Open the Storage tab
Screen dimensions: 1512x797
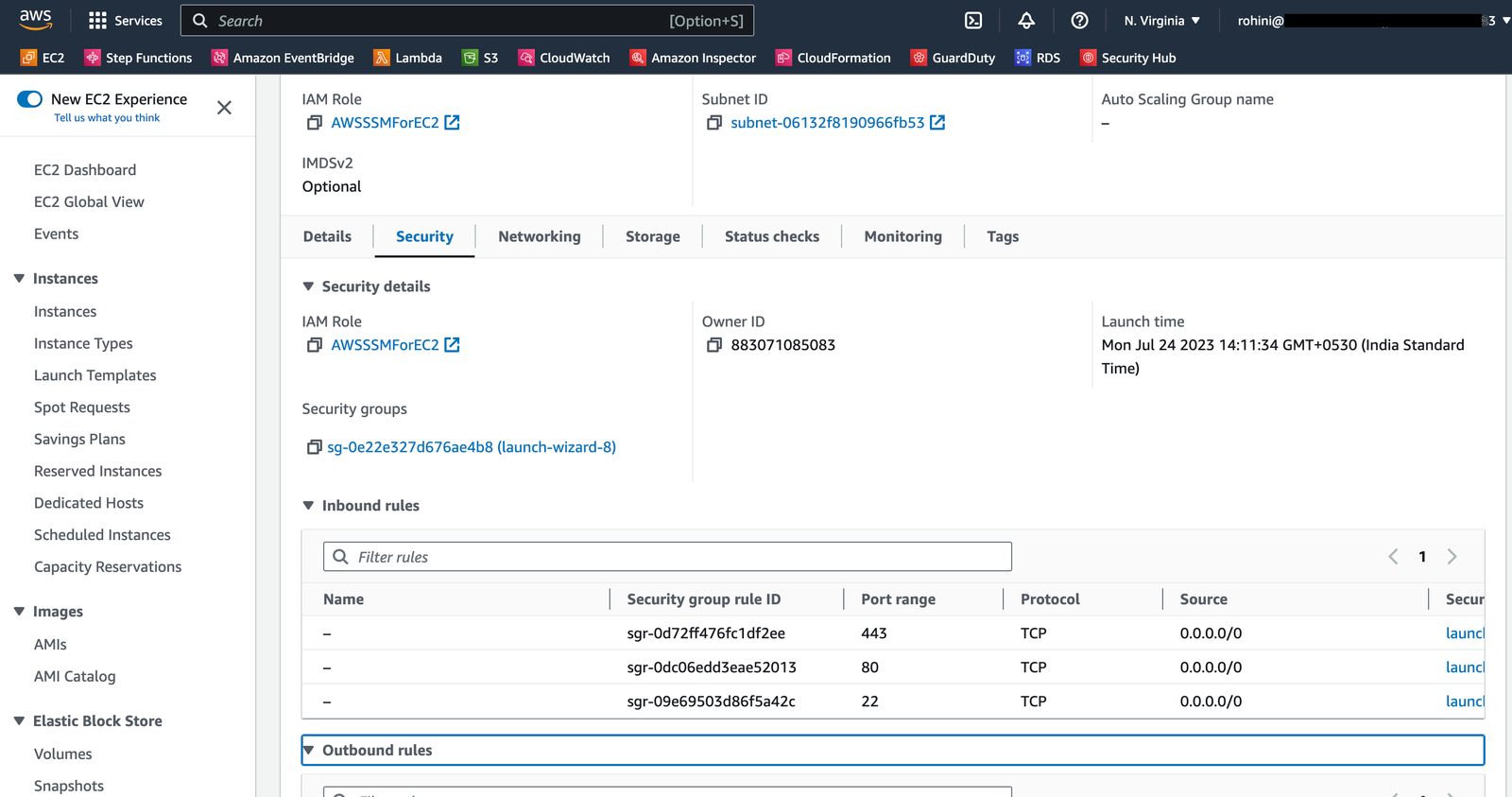pyautogui.click(x=653, y=236)
